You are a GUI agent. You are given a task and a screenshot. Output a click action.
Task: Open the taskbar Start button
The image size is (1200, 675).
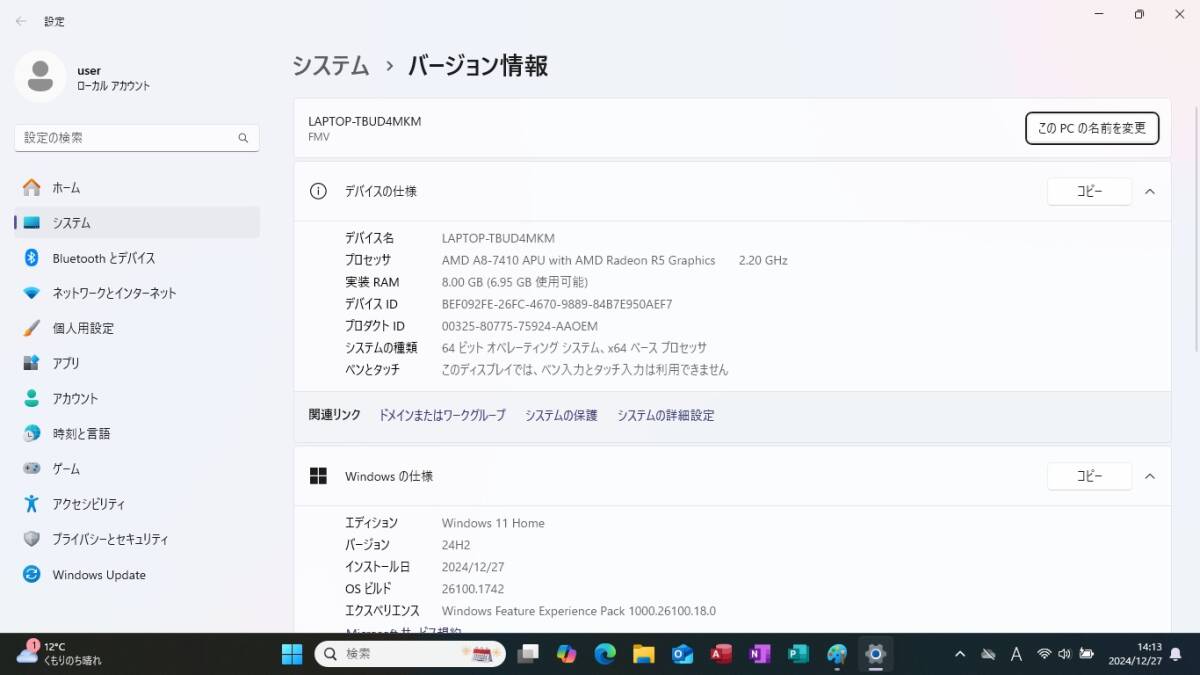click(x=292, y=654)
